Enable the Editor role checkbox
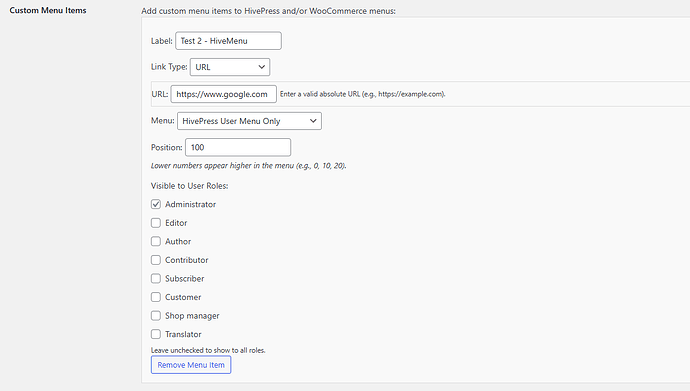Screen dimensions: 690x391 click(x=156, y=223)
